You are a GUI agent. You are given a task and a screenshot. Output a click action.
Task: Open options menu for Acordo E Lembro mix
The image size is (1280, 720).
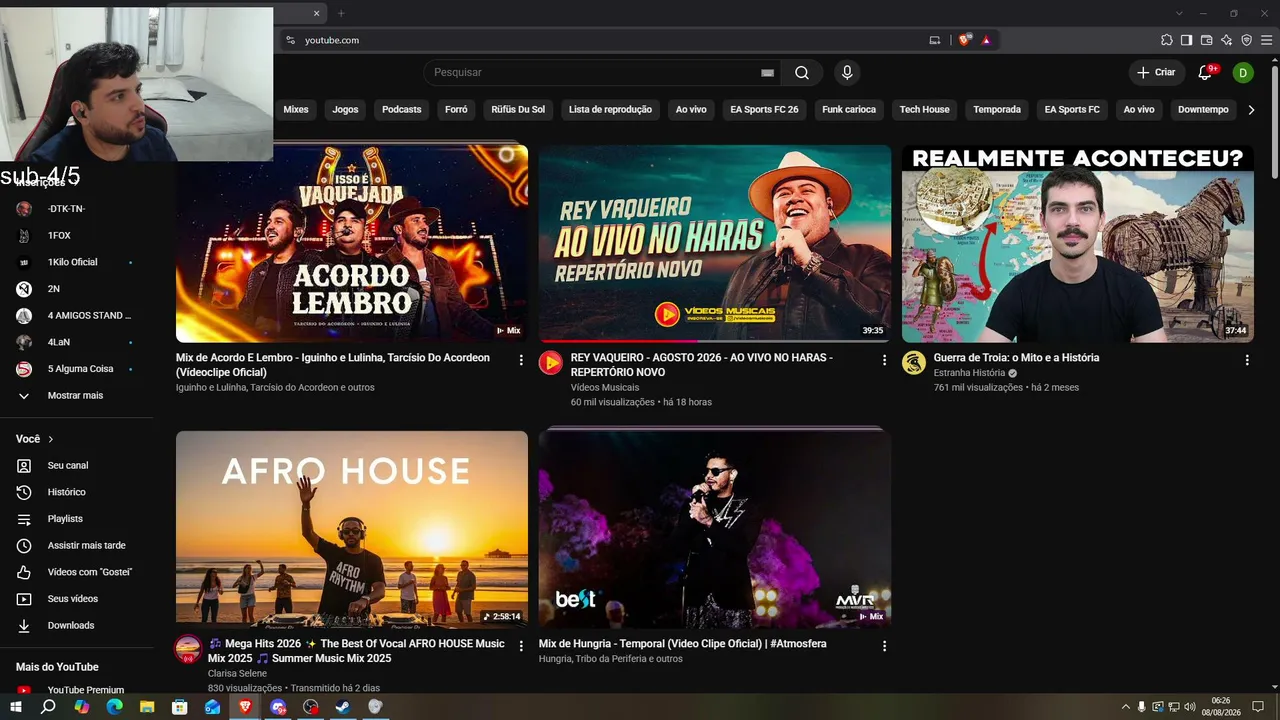(x=521, y=360)
